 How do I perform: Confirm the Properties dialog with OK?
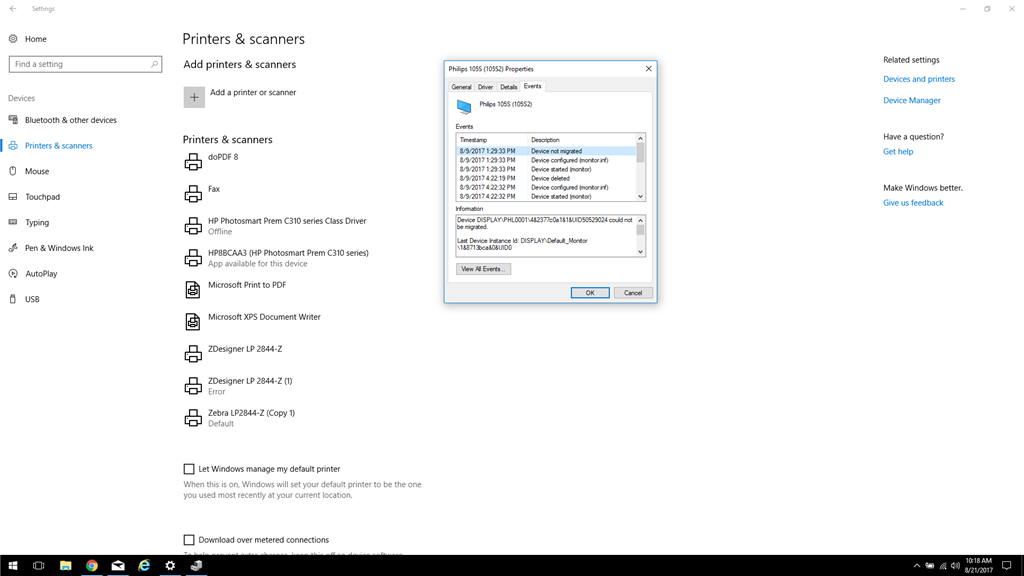click(590, 293)
